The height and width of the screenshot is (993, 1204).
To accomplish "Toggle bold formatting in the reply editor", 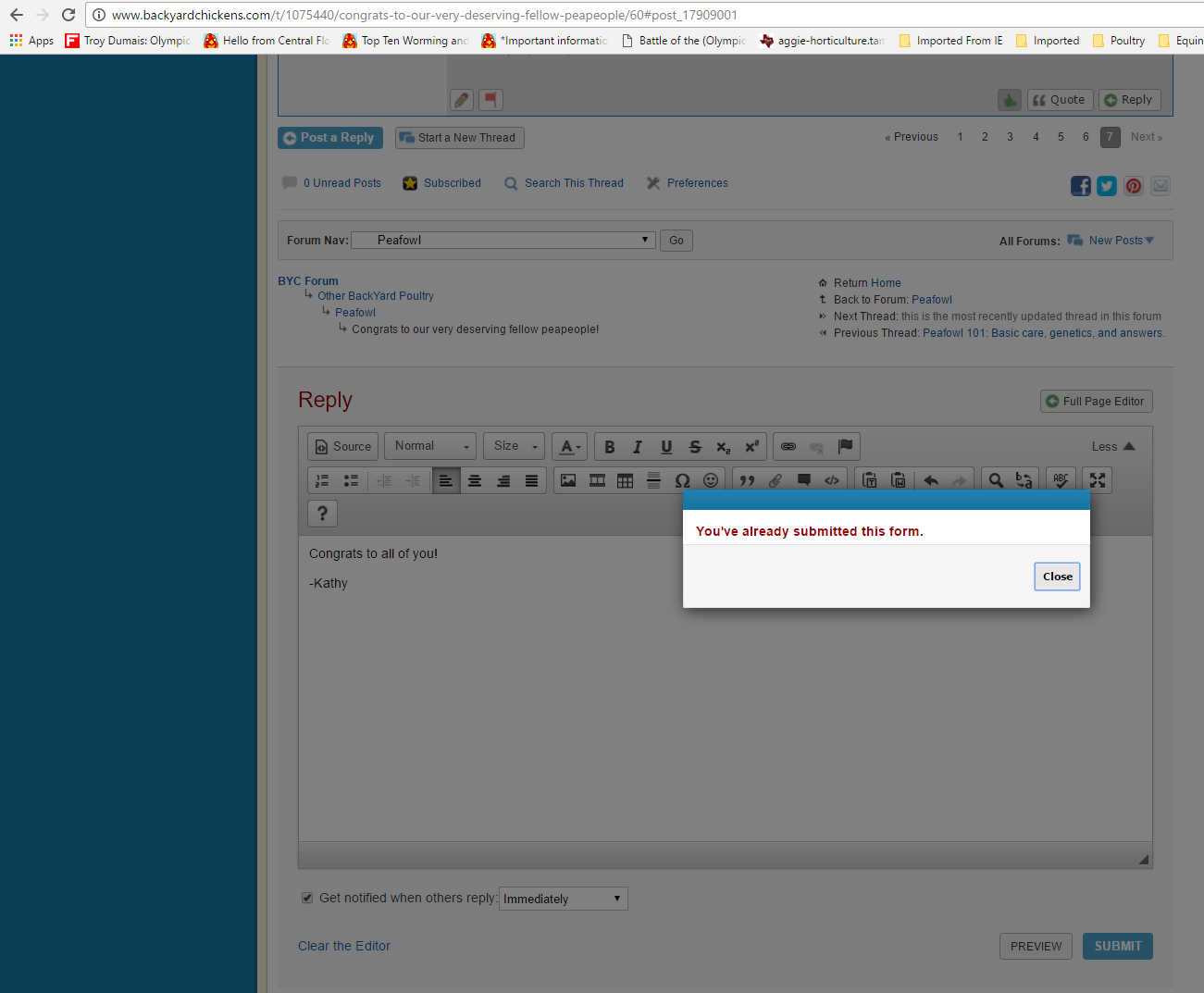I will [609, 447].
